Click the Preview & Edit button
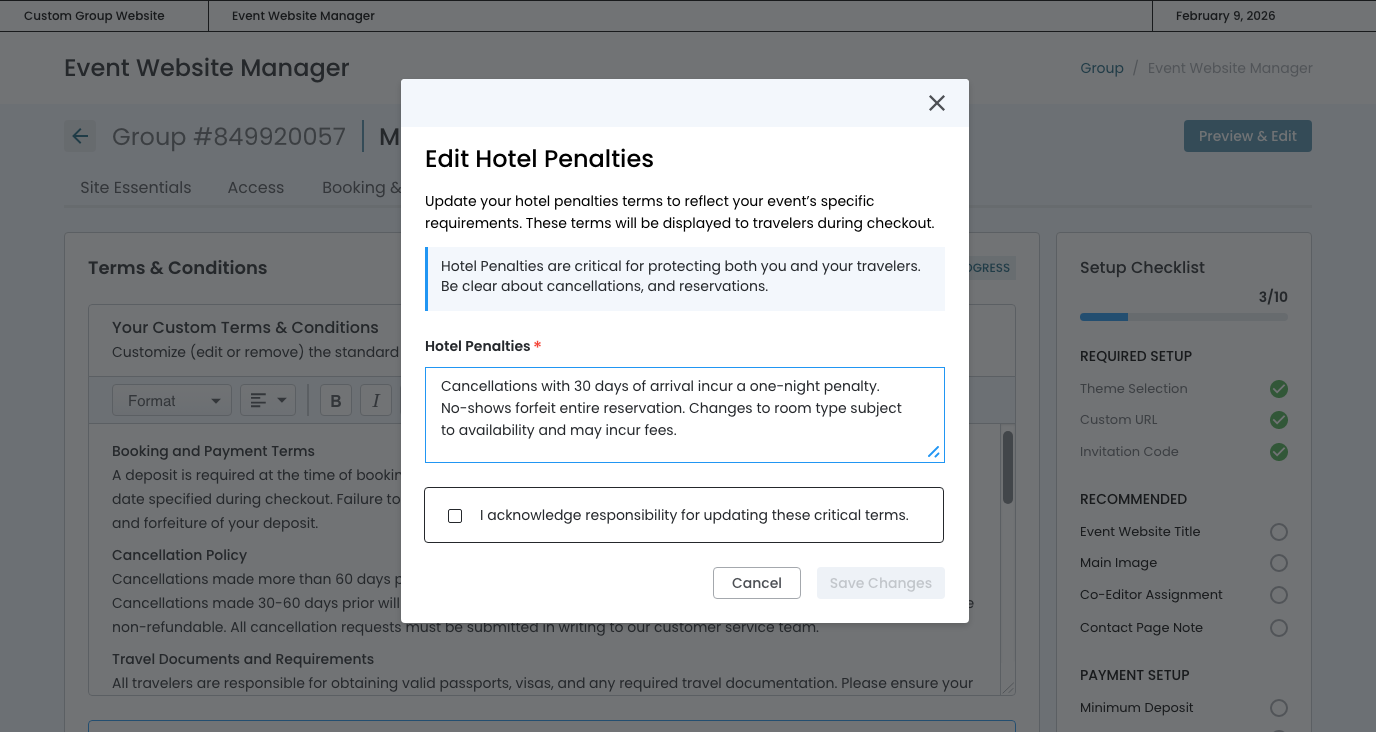The image size is (1376, 732). (x=1247, y=137)
